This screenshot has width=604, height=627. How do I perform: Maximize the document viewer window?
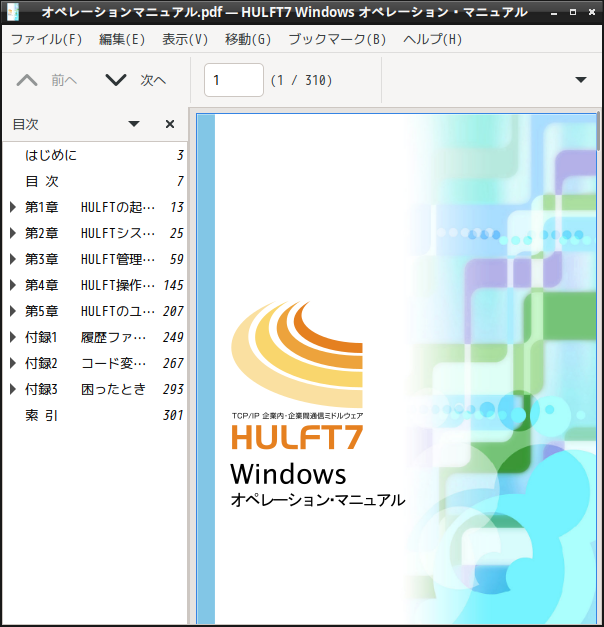573,12
